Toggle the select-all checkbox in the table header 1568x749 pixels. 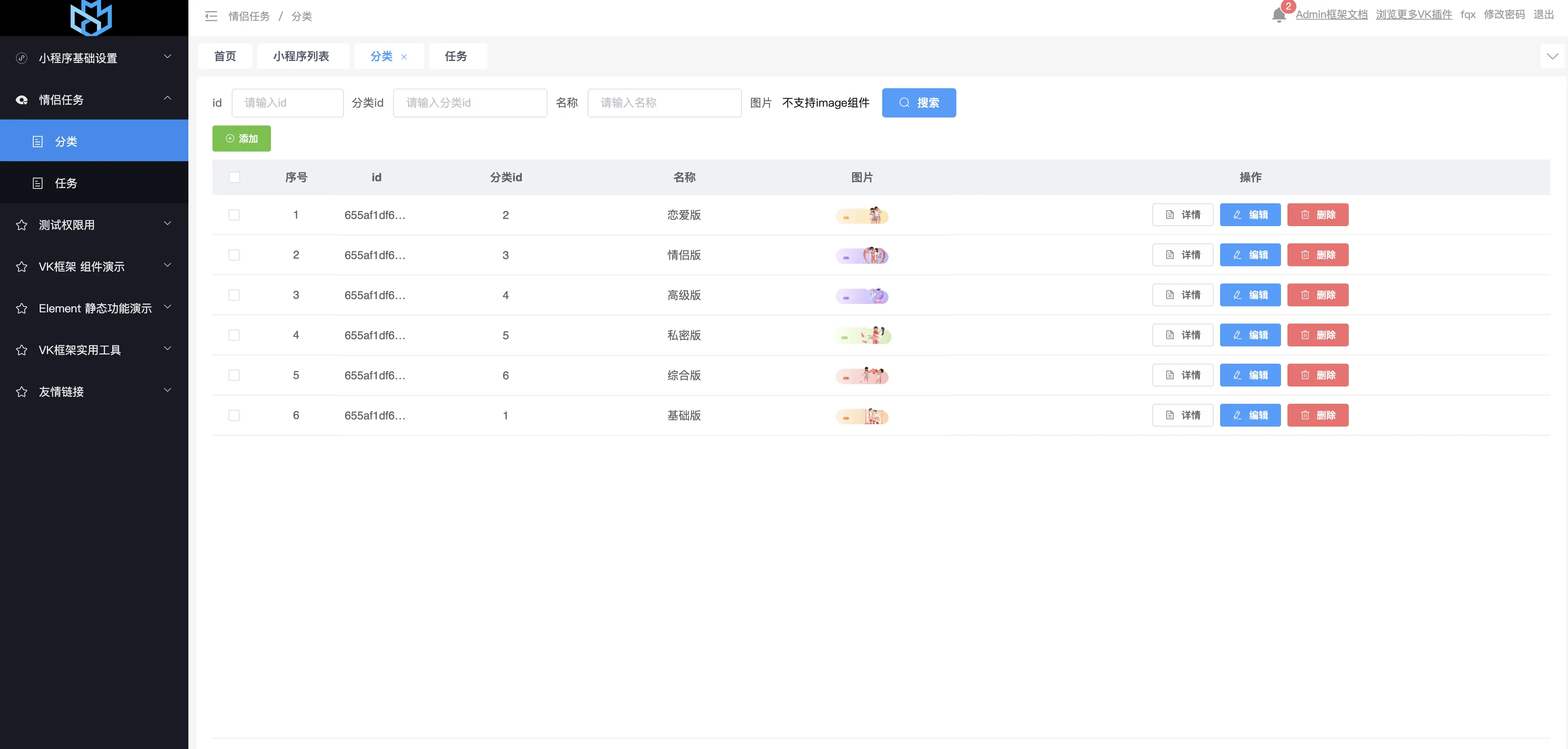[234, 177]
